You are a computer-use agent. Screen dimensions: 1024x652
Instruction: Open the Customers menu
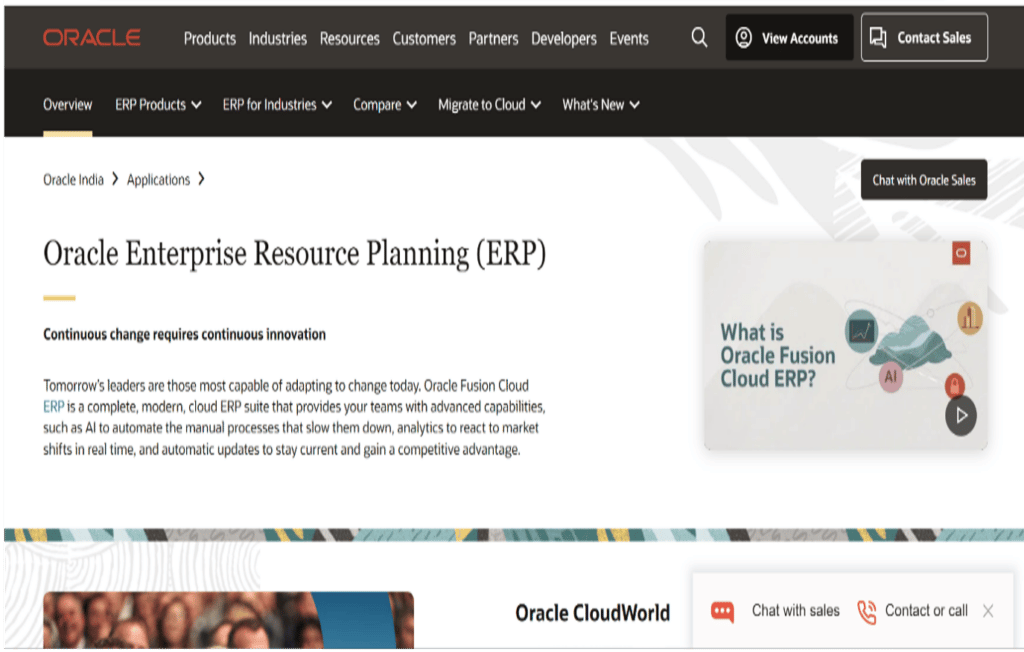tap(424, 39)
